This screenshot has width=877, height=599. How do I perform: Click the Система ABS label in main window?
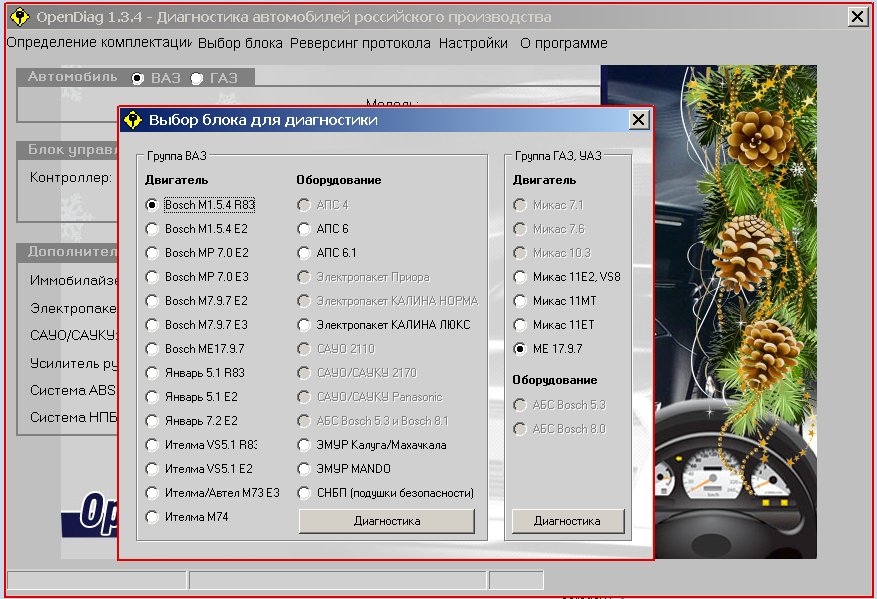coord(73,390)
